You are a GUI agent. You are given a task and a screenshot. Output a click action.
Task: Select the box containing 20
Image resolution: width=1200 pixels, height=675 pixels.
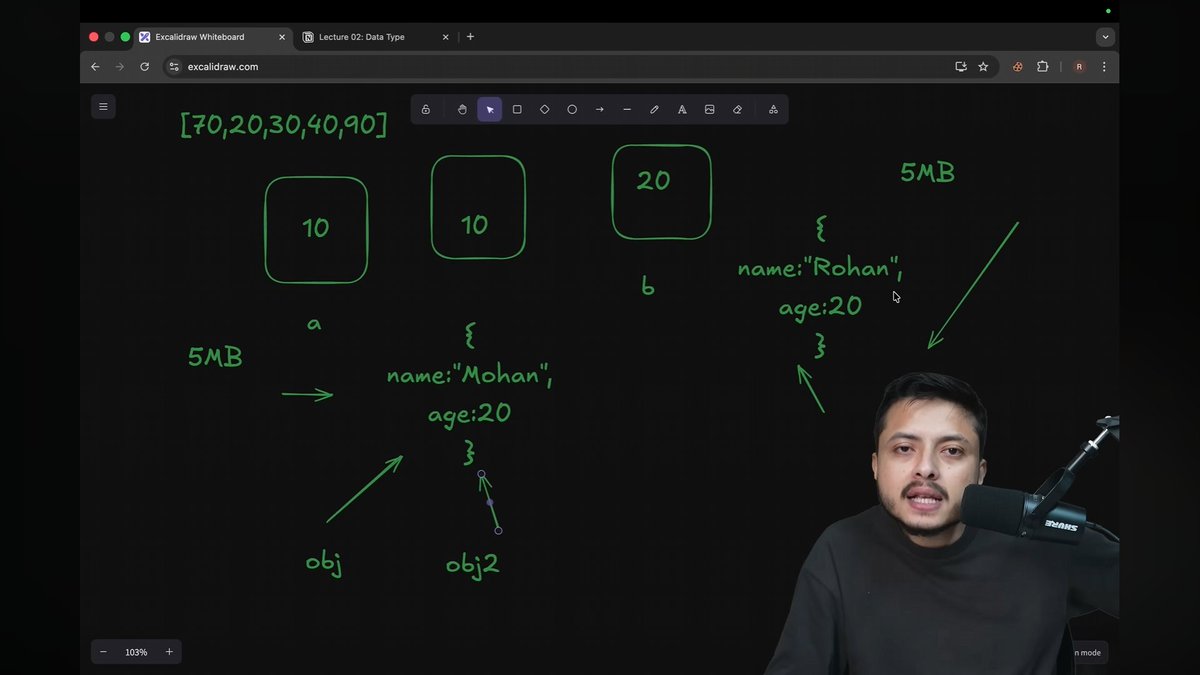click(661, 192)
